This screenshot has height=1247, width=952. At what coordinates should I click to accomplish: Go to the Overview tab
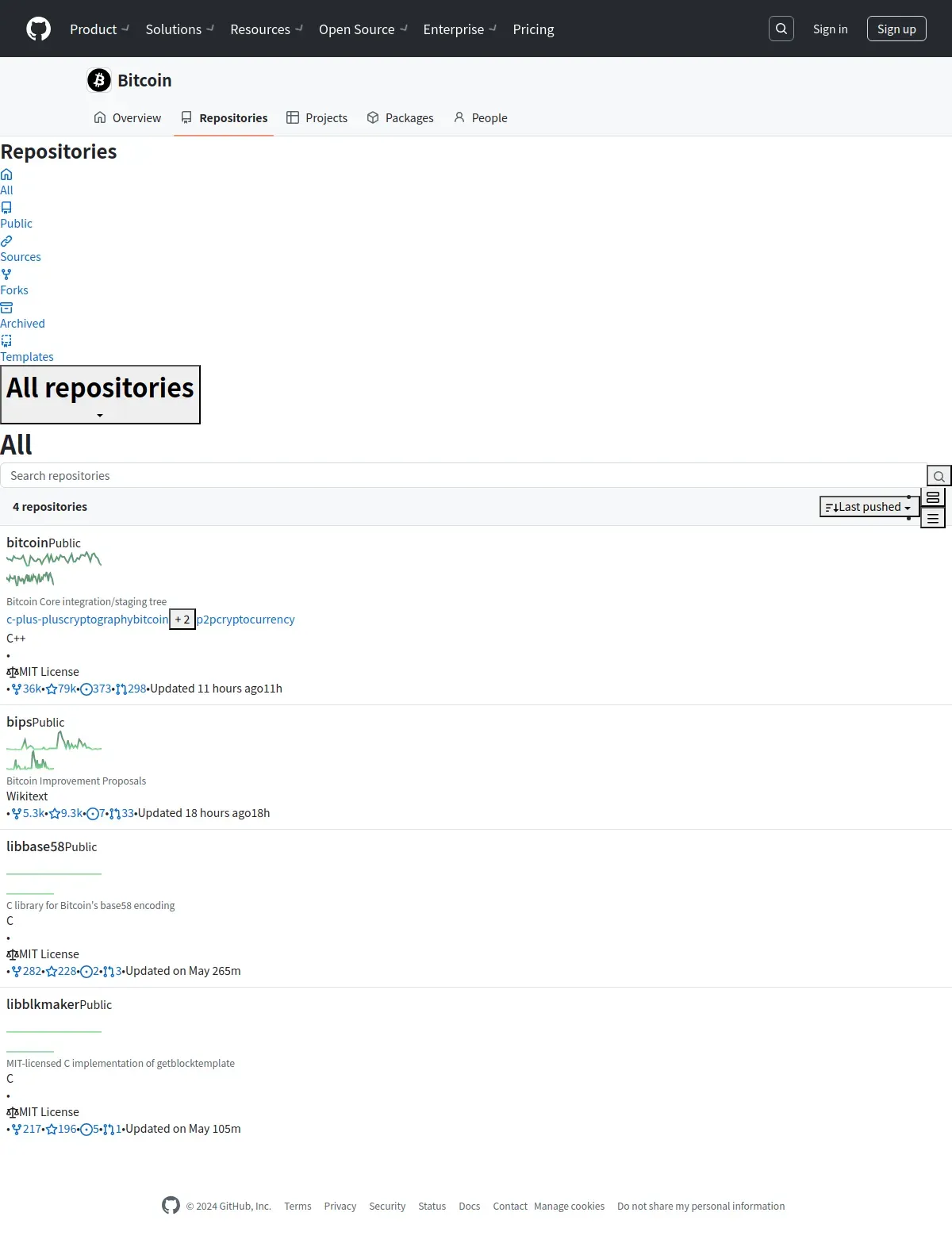(x=128, y=117)
